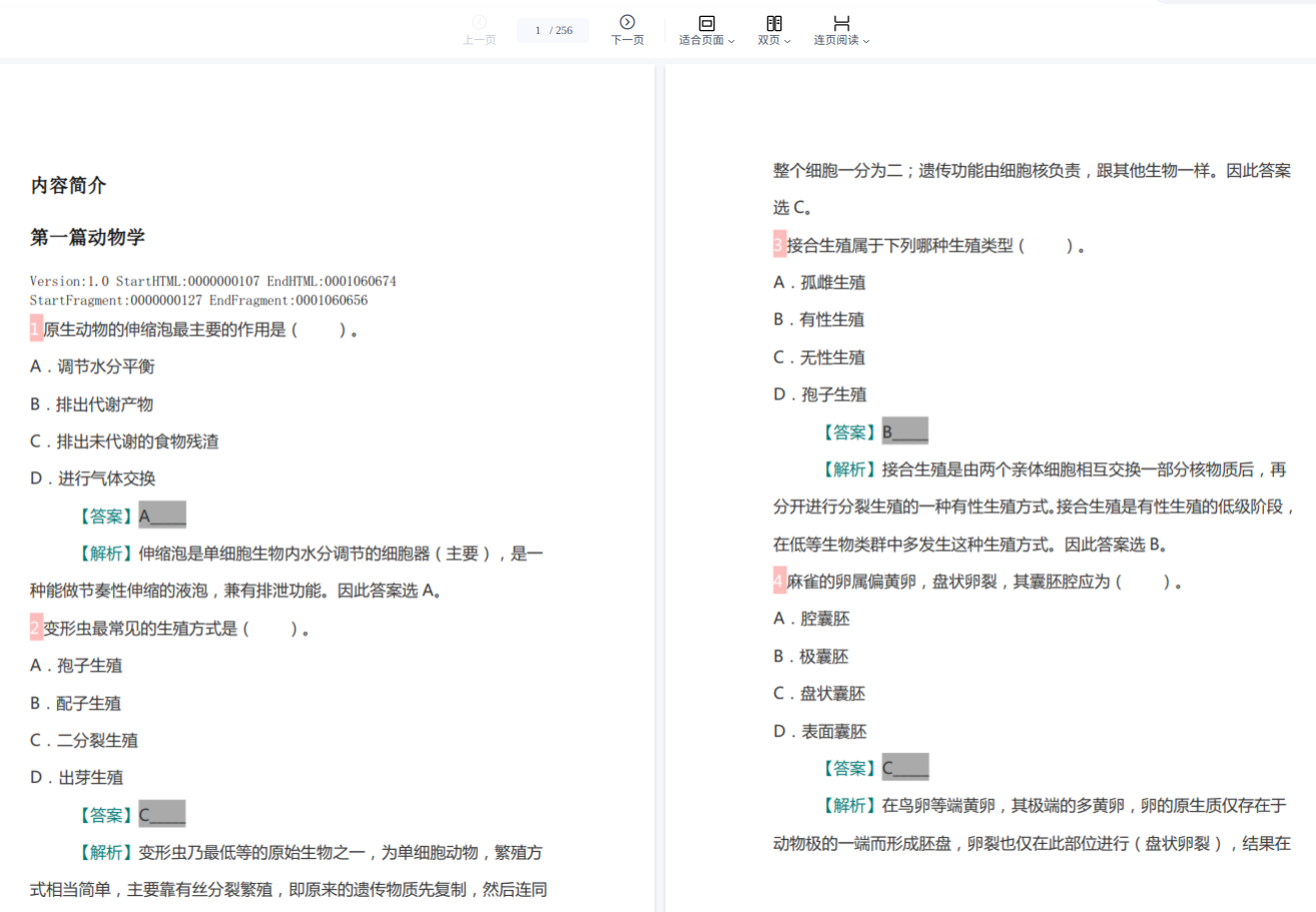Click the pink highlighted question number 3
This screenshot has height=912, width=1316.
point(779,245)
